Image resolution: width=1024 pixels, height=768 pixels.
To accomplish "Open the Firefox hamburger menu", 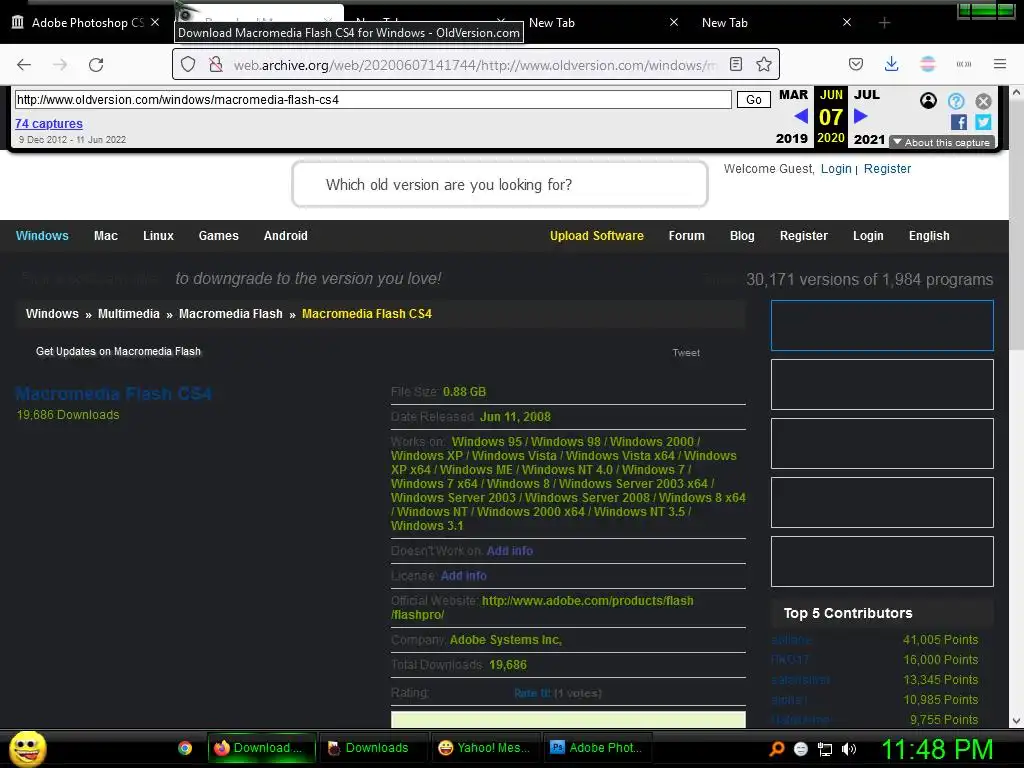I will click(1000, 64).
